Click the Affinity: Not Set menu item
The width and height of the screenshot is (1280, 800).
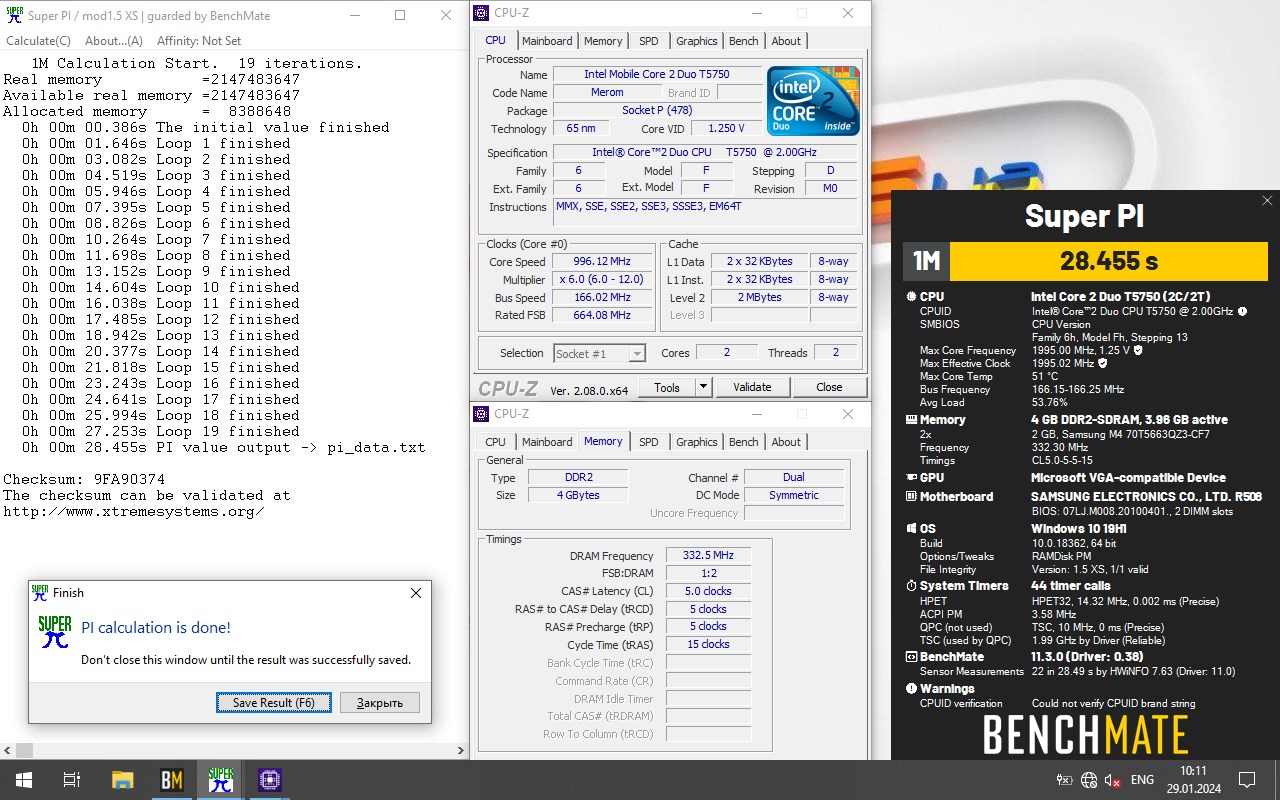[x=199, y=41]
